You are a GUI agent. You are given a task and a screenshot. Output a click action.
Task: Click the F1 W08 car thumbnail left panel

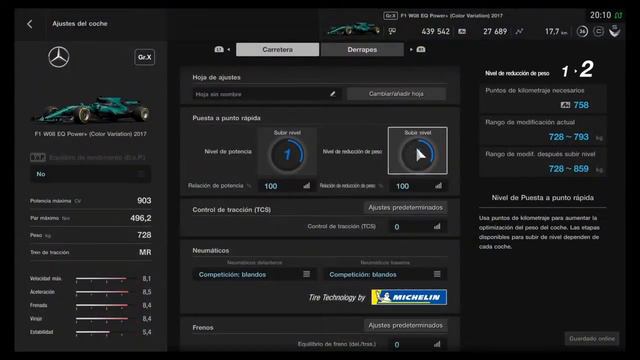point(91,110)
